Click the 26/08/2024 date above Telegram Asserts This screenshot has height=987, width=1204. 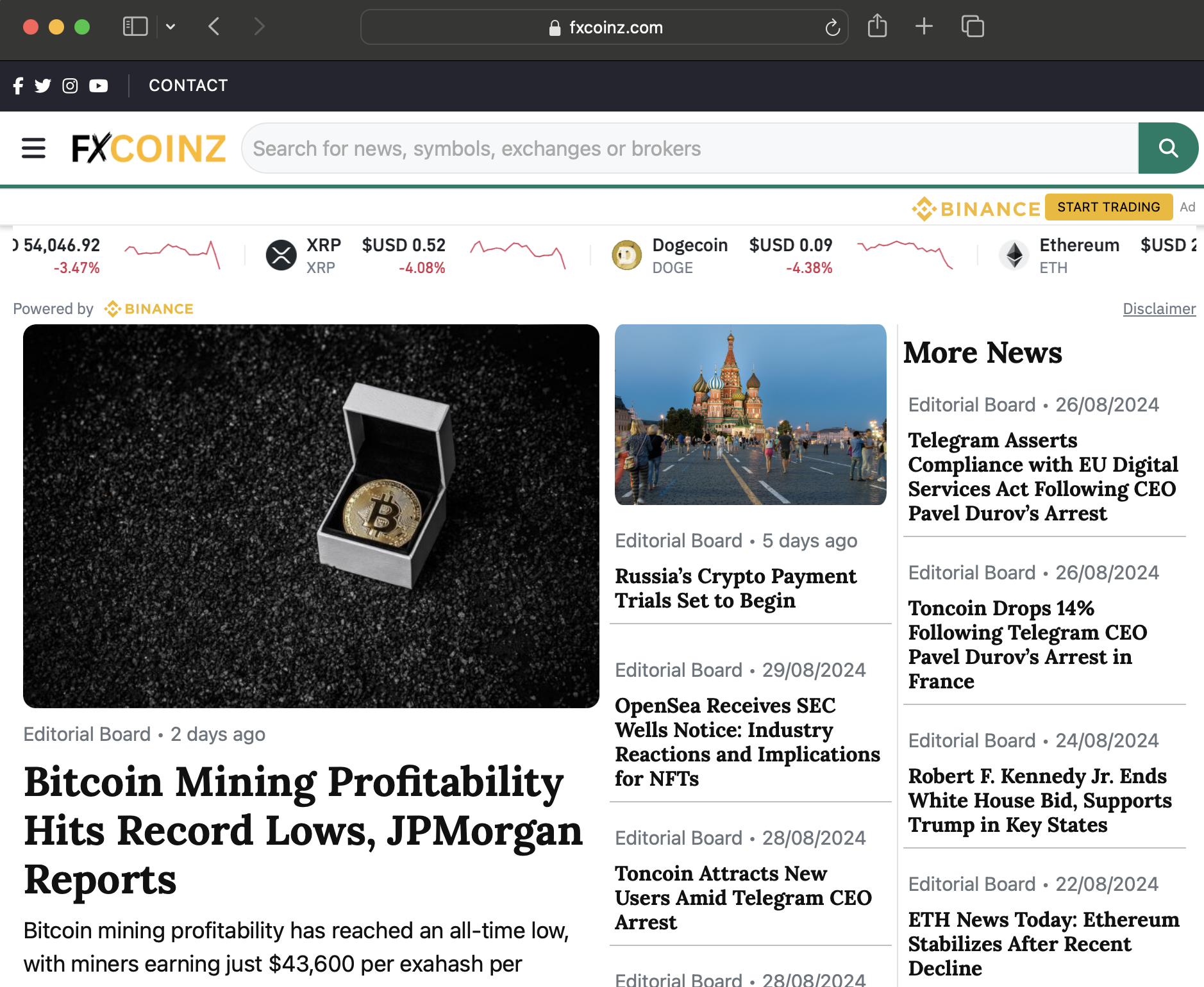pos(1107,405)
